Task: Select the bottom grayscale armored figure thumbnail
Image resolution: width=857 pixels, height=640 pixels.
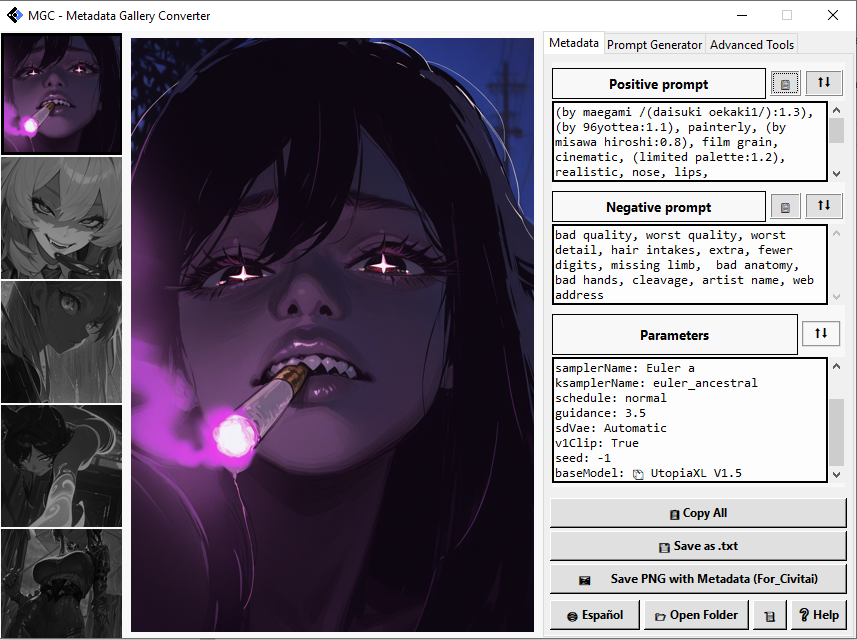Action: tap(61, 583)
